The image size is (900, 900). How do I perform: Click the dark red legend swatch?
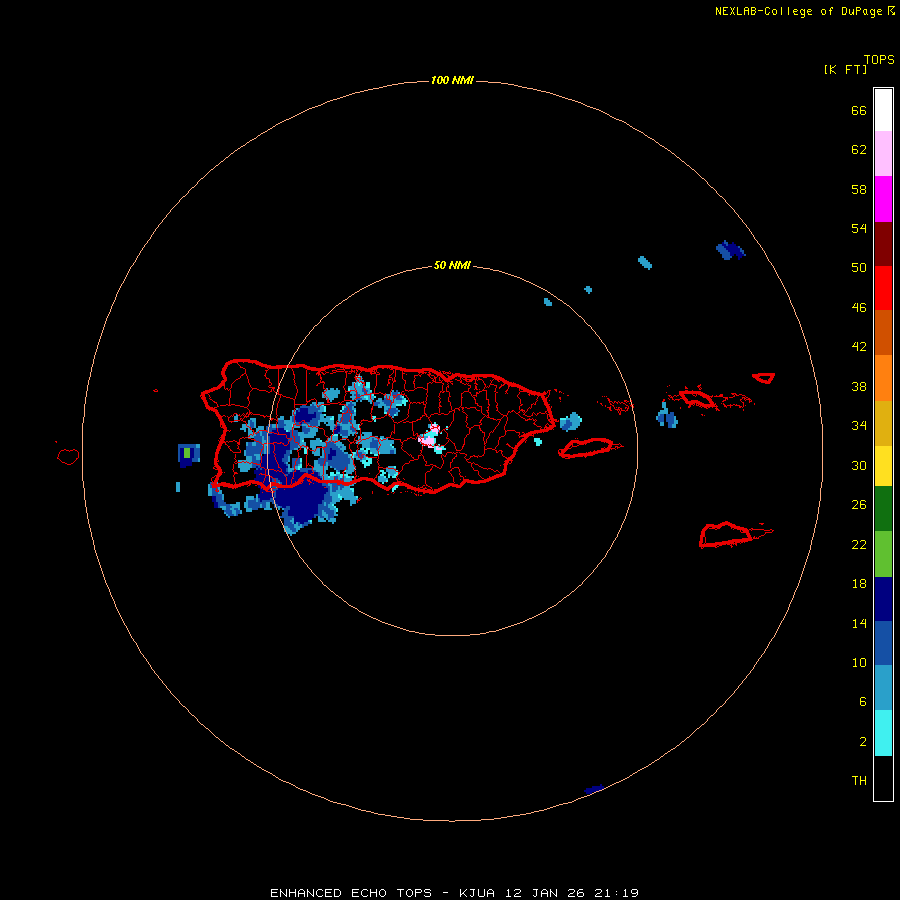coord(883,244)
